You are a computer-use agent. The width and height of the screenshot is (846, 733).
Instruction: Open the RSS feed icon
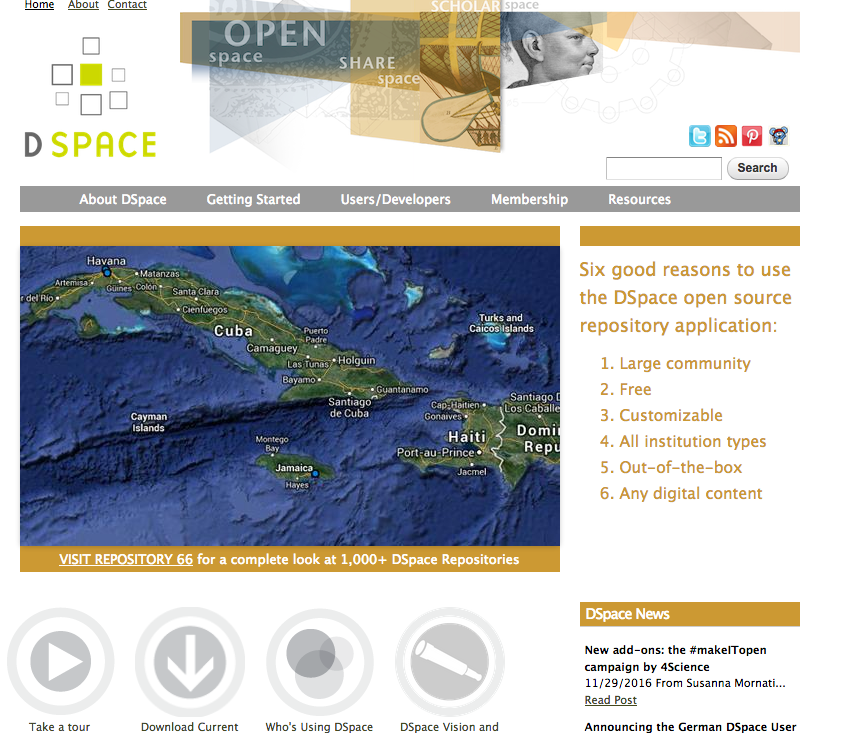726,136
